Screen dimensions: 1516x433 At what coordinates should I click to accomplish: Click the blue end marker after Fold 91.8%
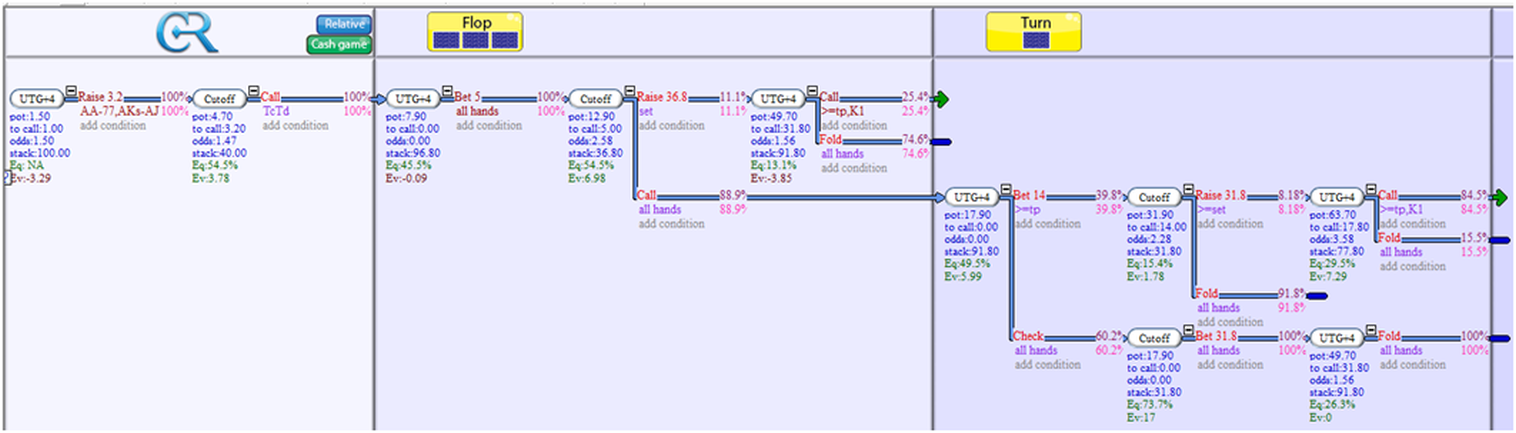pyautogui.click(x=1316, y=296)
